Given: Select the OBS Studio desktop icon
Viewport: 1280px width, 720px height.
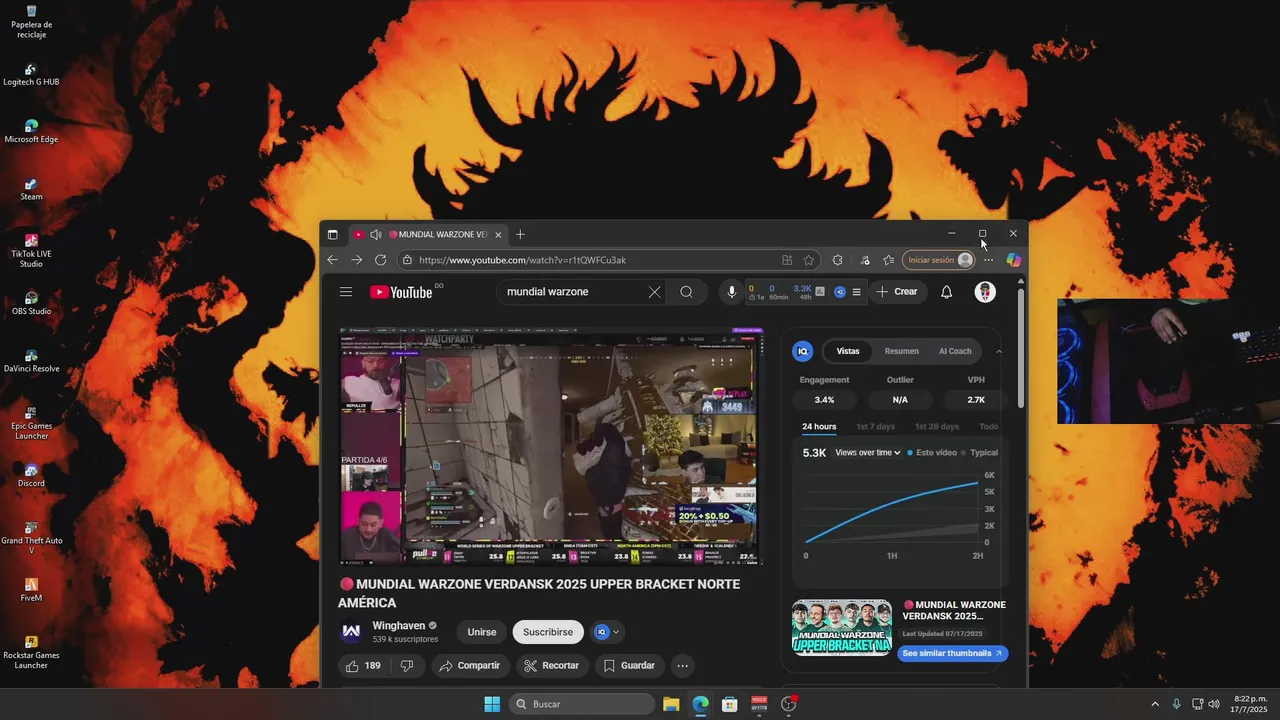Looking at the screenshot, I should click(x=31, y=304).
